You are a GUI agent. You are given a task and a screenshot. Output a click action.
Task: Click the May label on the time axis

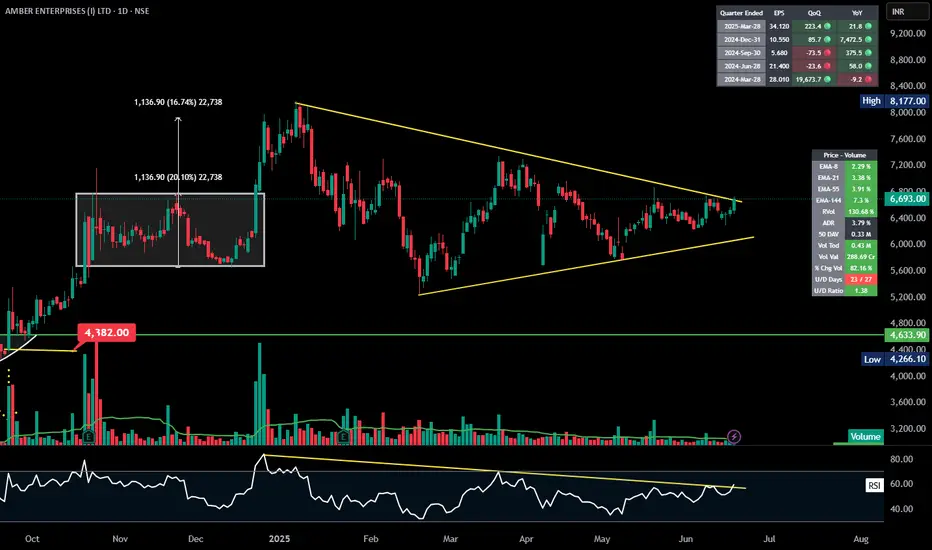602,539
